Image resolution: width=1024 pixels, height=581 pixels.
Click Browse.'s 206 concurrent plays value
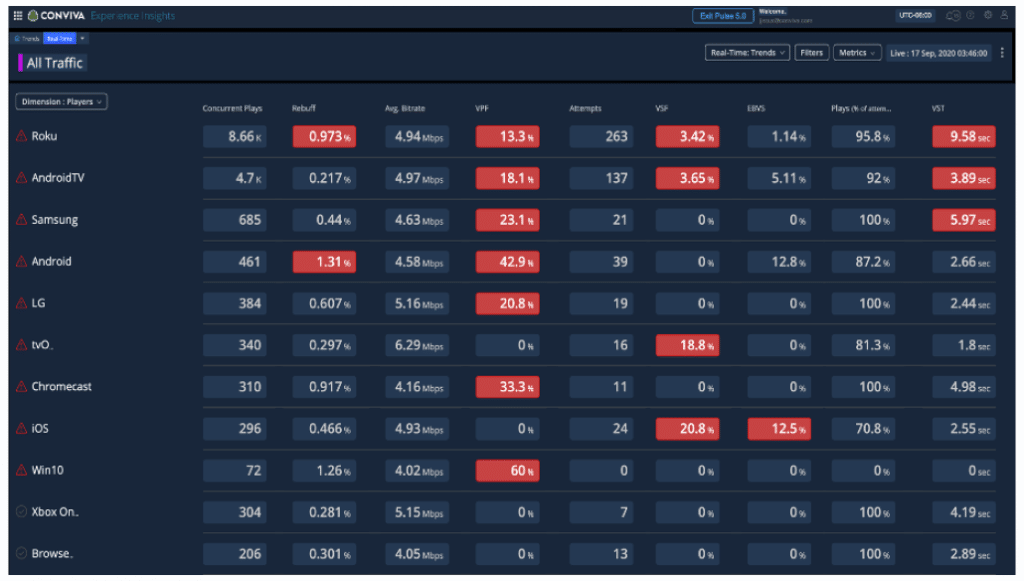click(234, 554)
